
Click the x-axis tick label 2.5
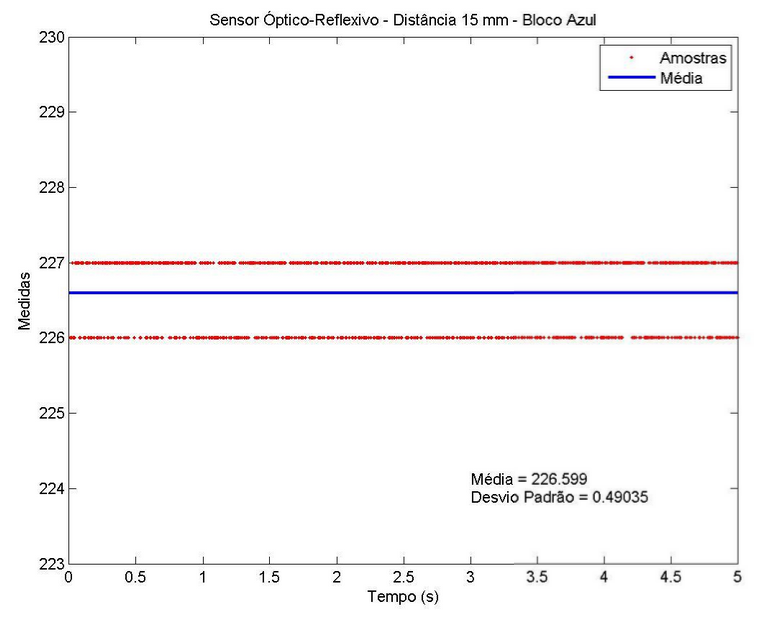(x=403, y=577)
